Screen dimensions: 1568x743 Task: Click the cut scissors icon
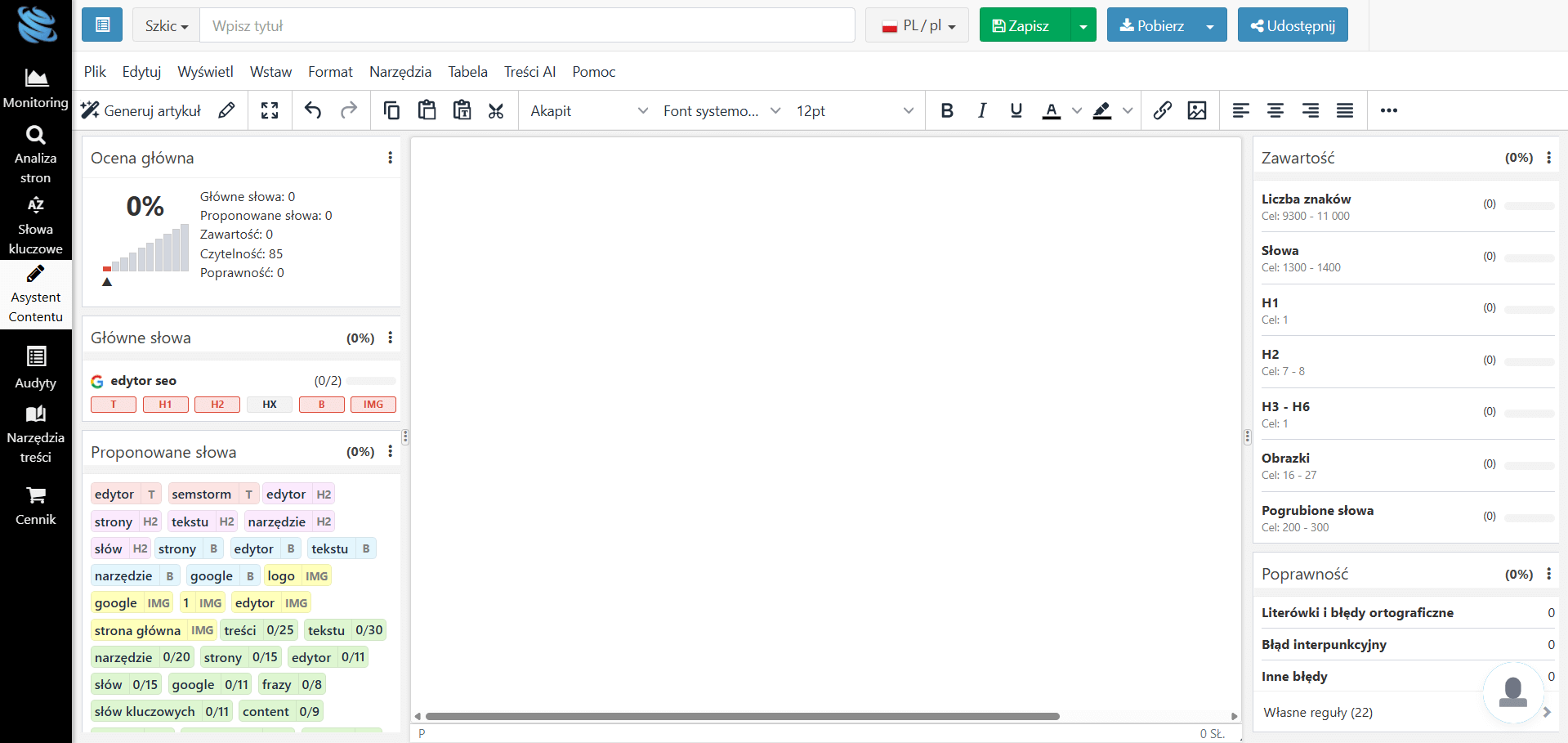(x=496, y=110)
